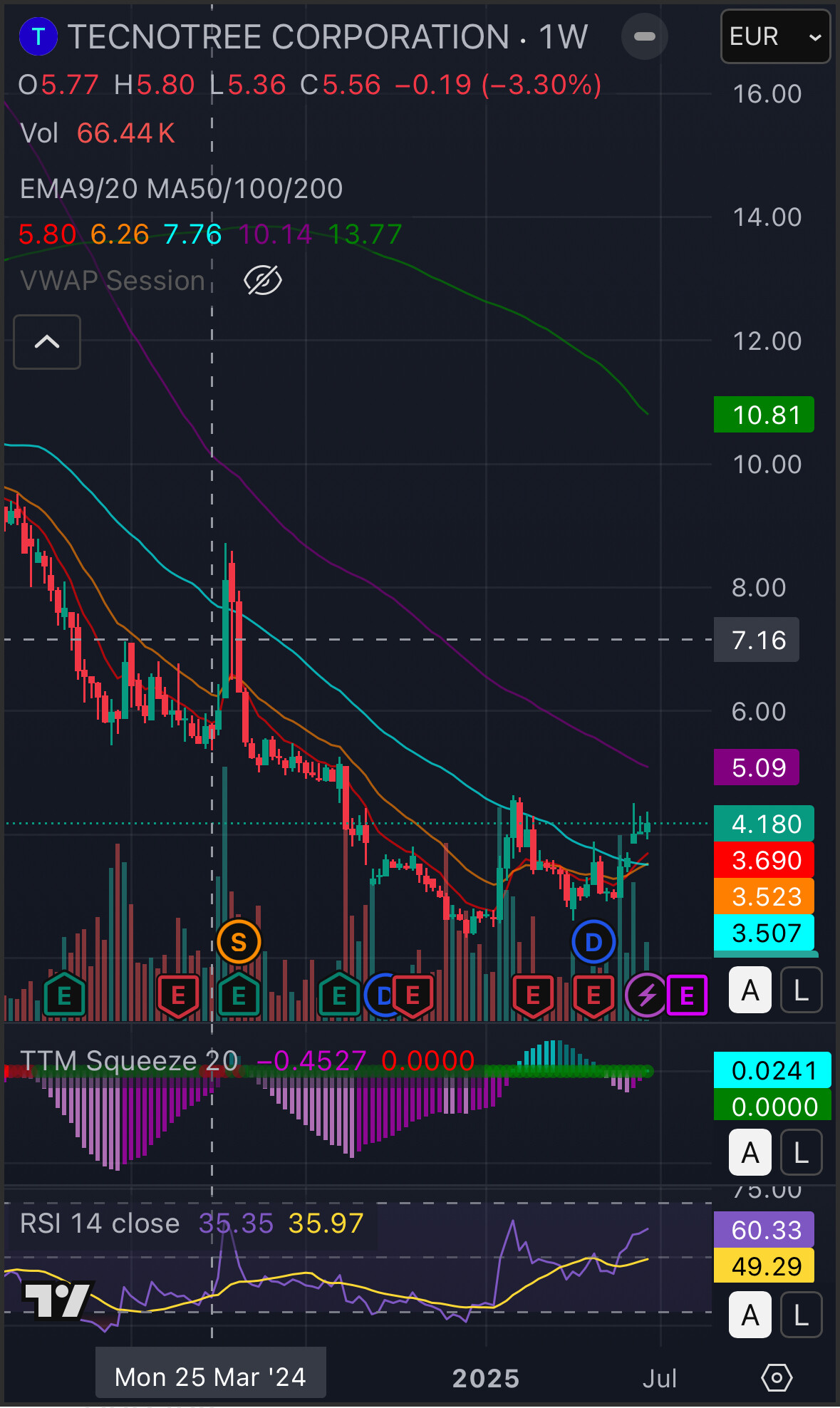840x1408 pixels.
Task: Click the Tecnotree 'T' symbol logo
Action: (x=38, y=37)
